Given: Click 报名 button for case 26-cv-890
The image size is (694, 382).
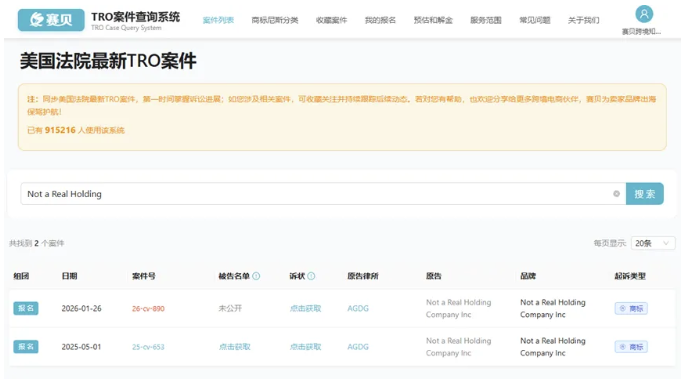Looking at the screenshot, I should [26, 308].
